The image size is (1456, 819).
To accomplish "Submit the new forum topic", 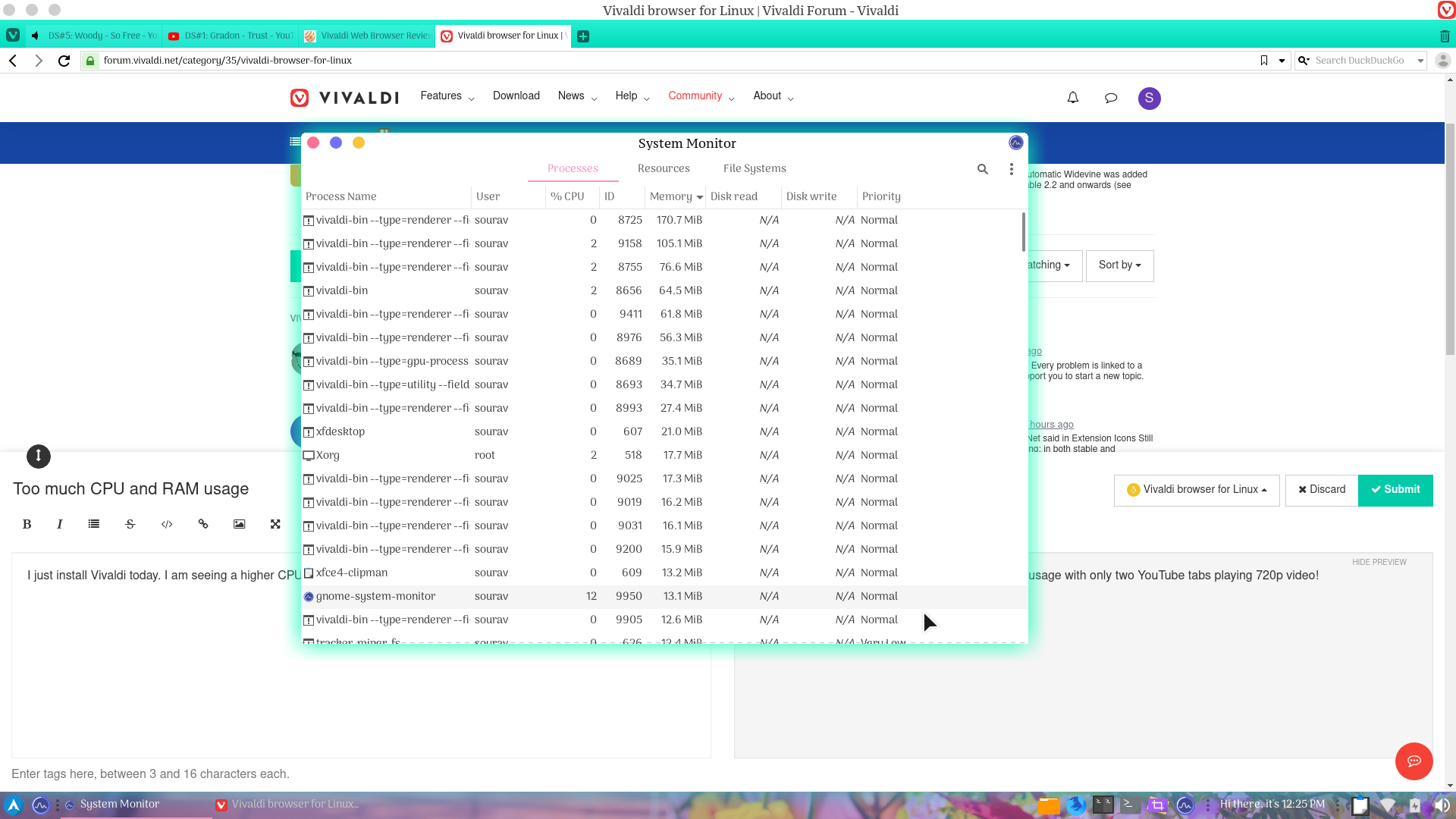I will pos(1395,490).
